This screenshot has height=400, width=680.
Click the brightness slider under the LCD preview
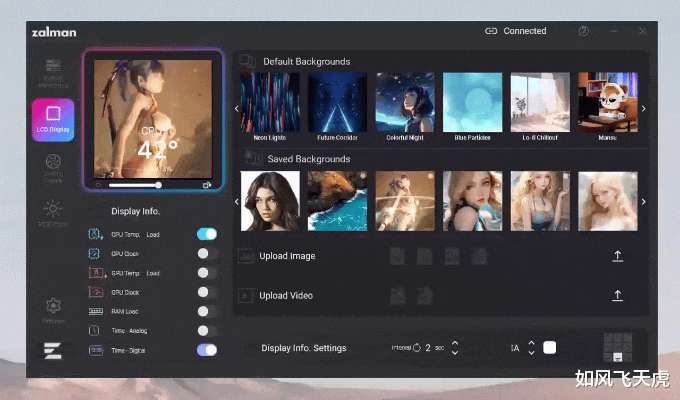pyautogui.click(x=135, y=185)
